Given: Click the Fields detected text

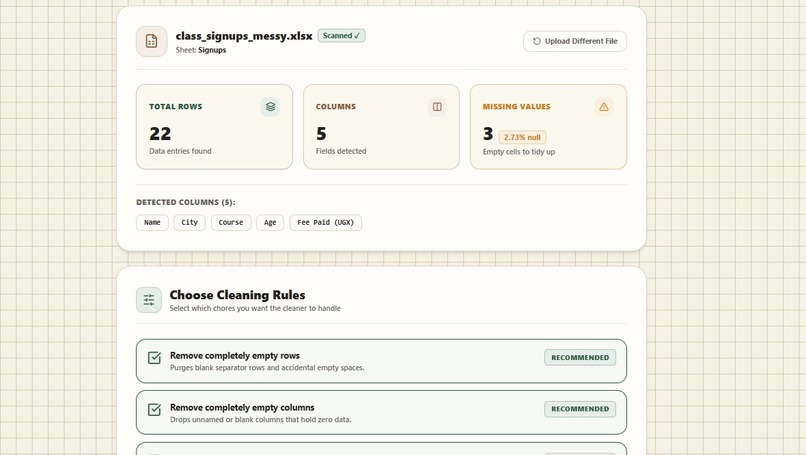Looking at the screenshot, I should click(x=341, y=151).
